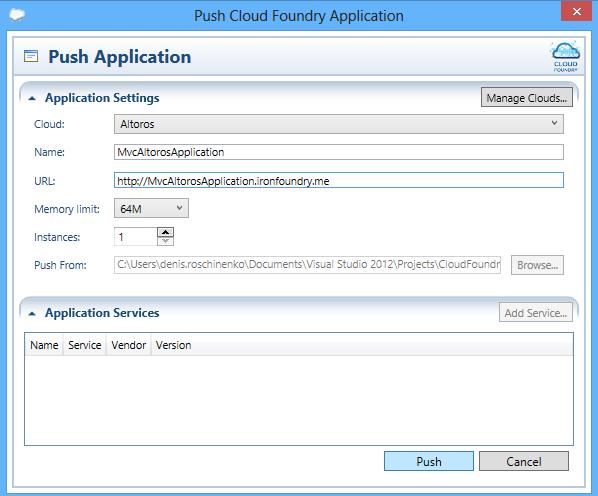Screen dimensions: 598x496
Task: Click the Memory limit: label
Action: click(67, 209)
